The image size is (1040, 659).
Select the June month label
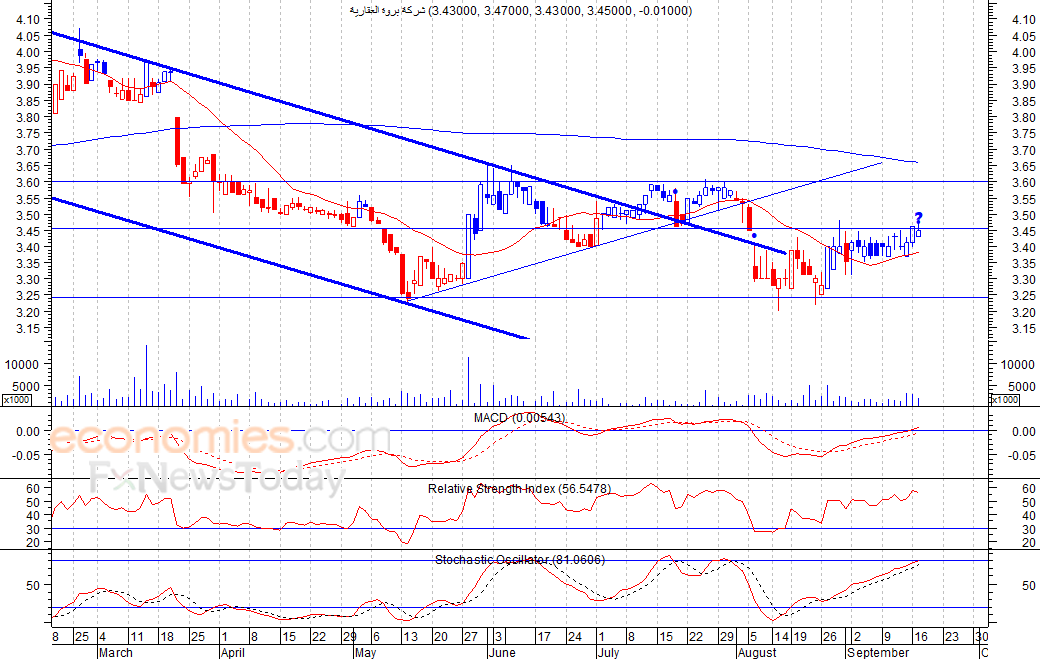[x=502, y=652]
